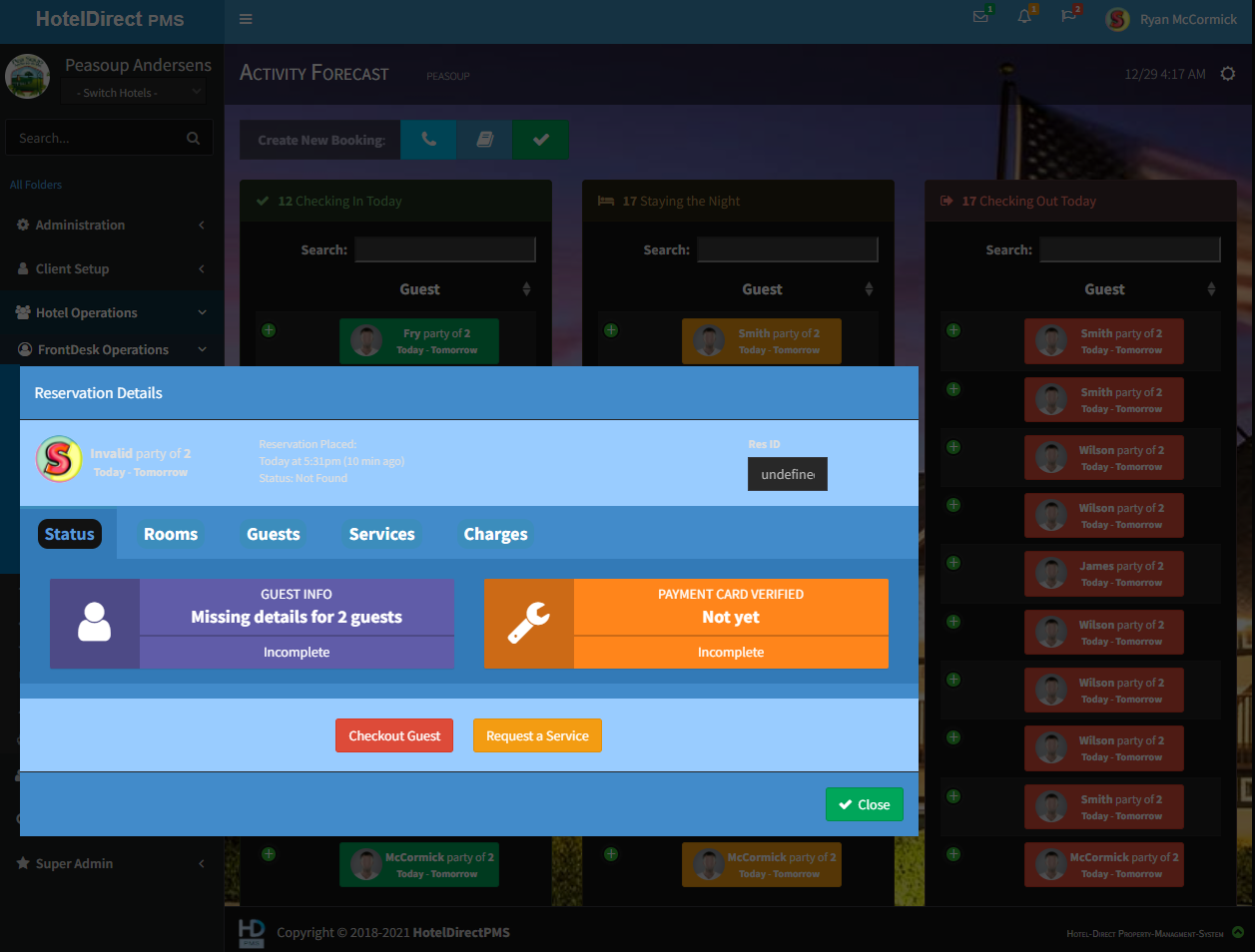This screenshot has width=1255, height=952.
Task: Expand the Client Setup sidebar section
Action: coord(112,268)
